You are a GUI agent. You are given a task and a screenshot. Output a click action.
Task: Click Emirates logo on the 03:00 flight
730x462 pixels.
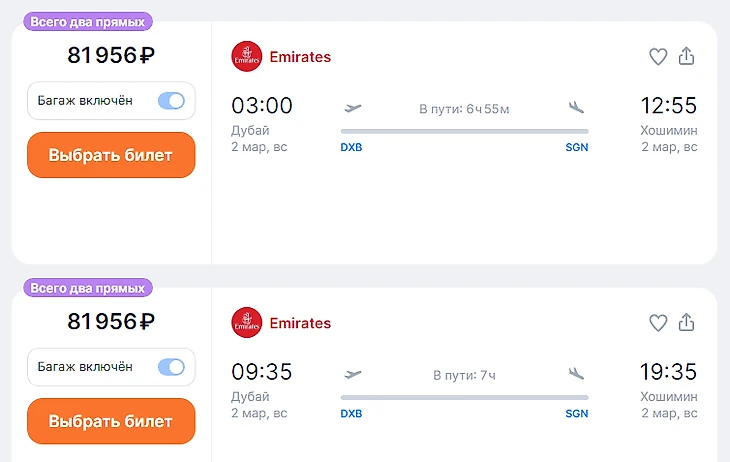pyautogui.click(x=246, y=57)
